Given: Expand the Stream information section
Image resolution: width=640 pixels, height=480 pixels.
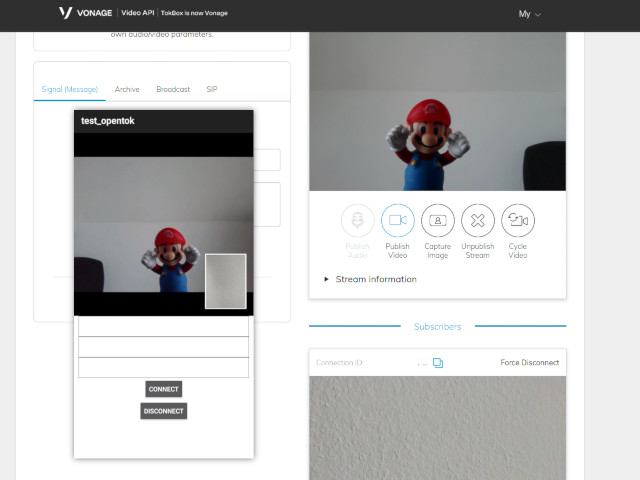Looking at the screenshot, I should [x=371, y=279].
